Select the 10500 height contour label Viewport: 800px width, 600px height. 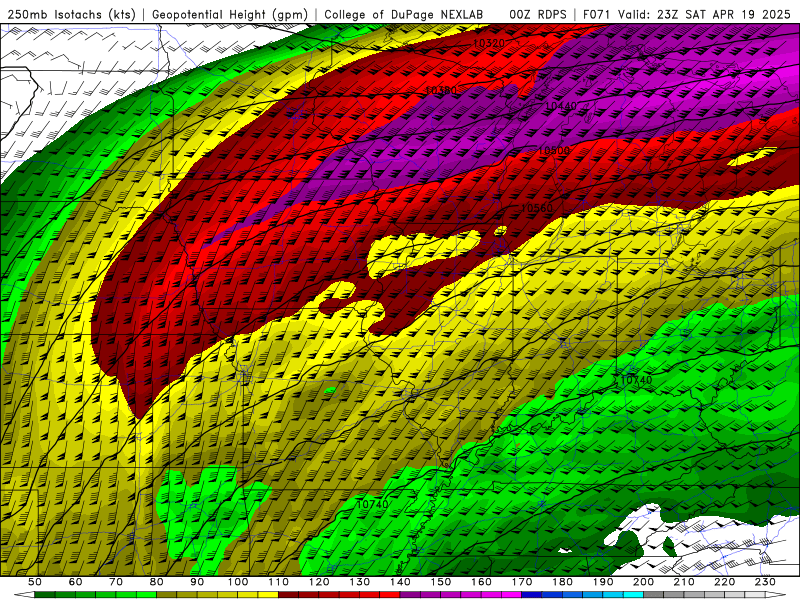pyautogui.click(x=554, y=151)
